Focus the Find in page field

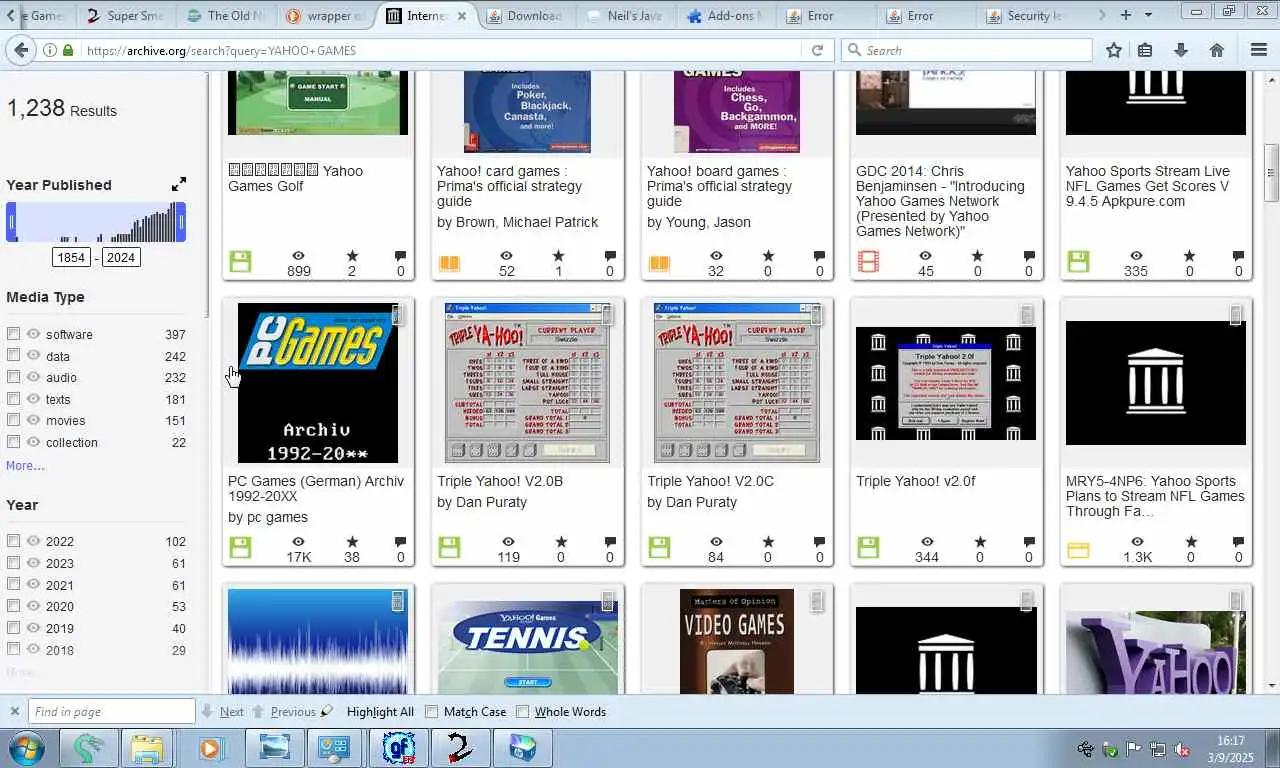tap(111, 712)
